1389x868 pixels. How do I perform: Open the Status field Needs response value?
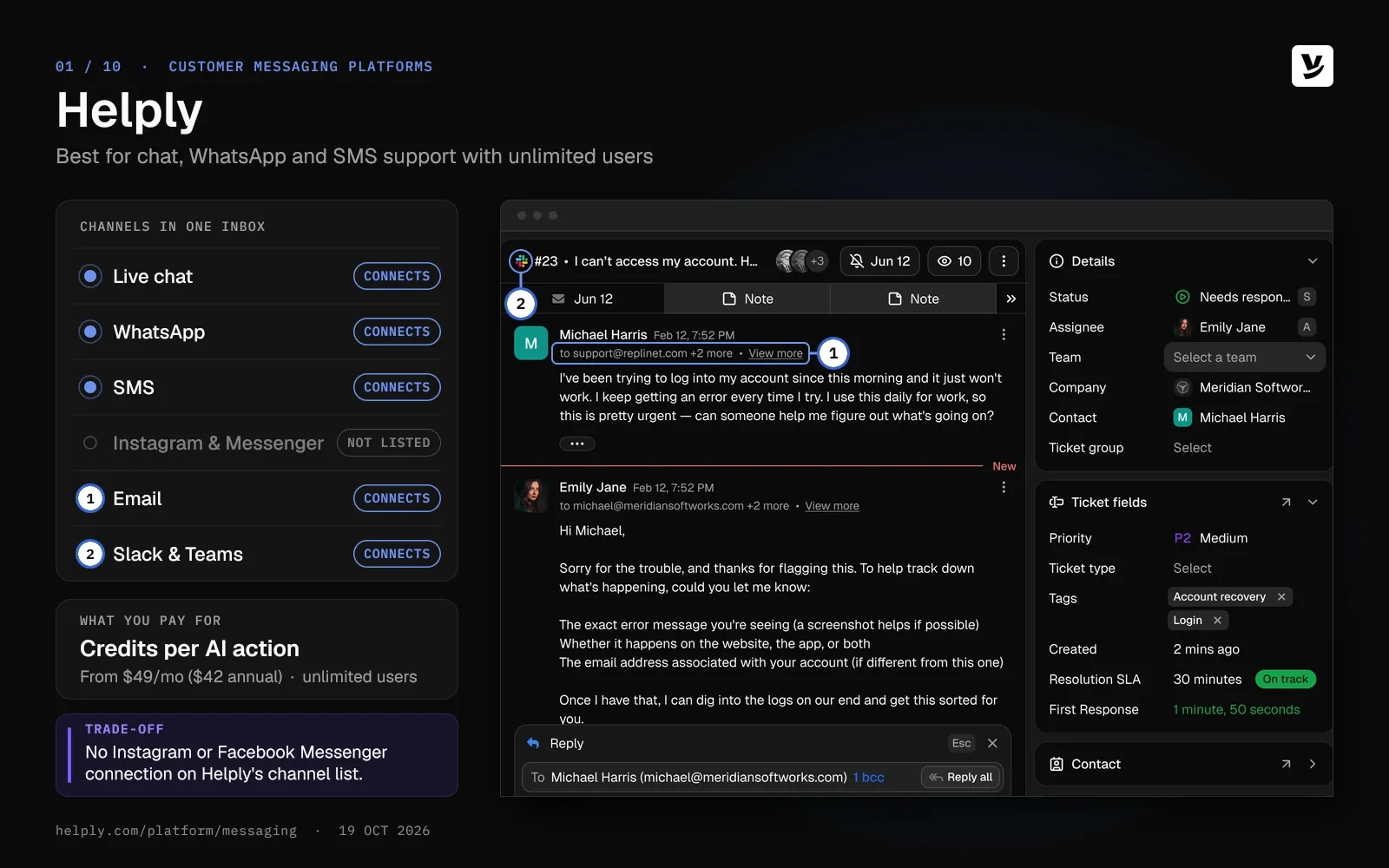pyautogui.click(x=1233, y=297)
